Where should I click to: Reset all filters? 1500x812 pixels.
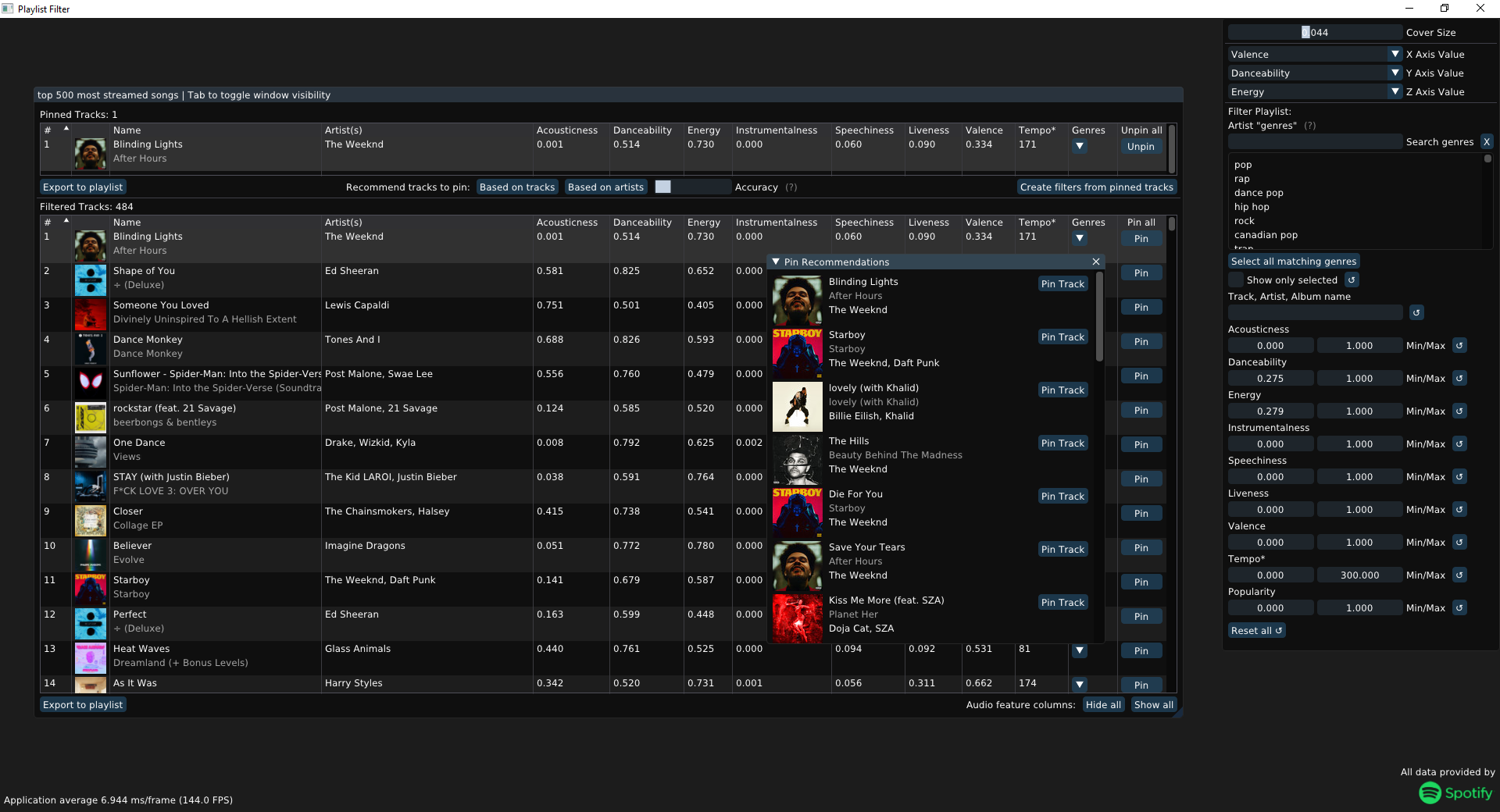1256,630
